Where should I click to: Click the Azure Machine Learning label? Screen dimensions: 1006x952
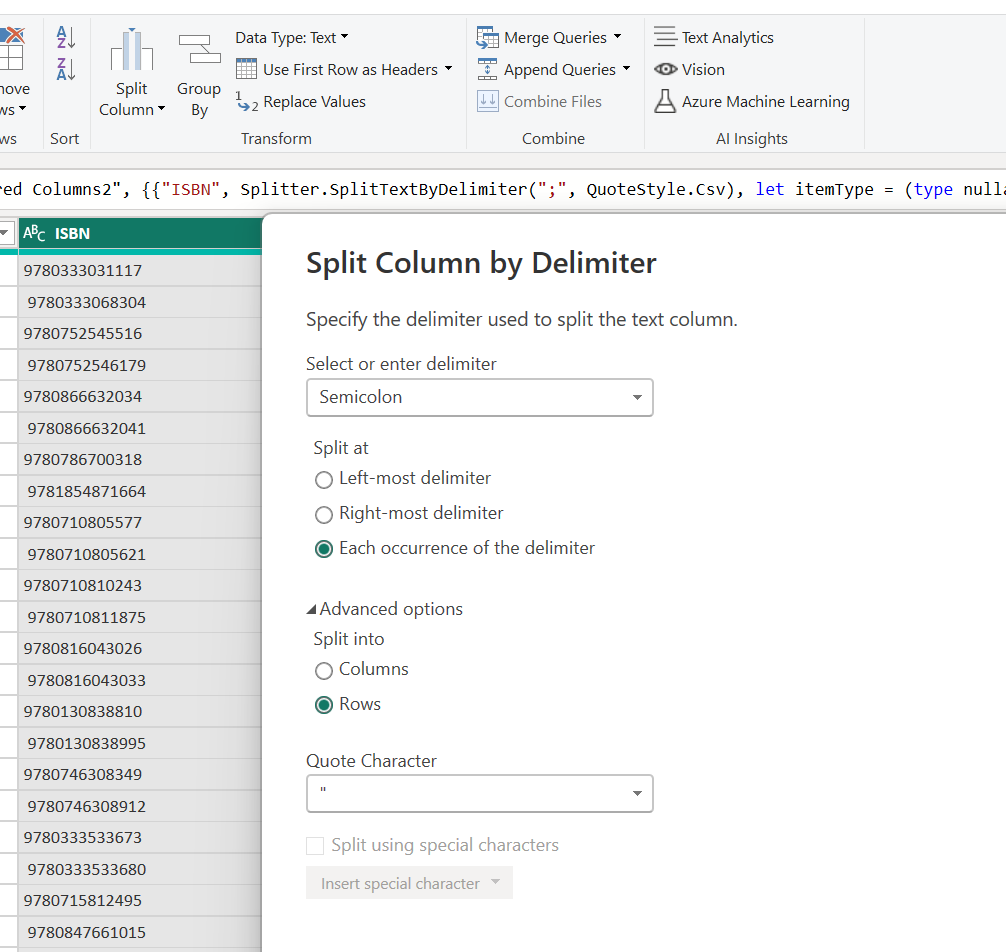(x=765, y=102)
